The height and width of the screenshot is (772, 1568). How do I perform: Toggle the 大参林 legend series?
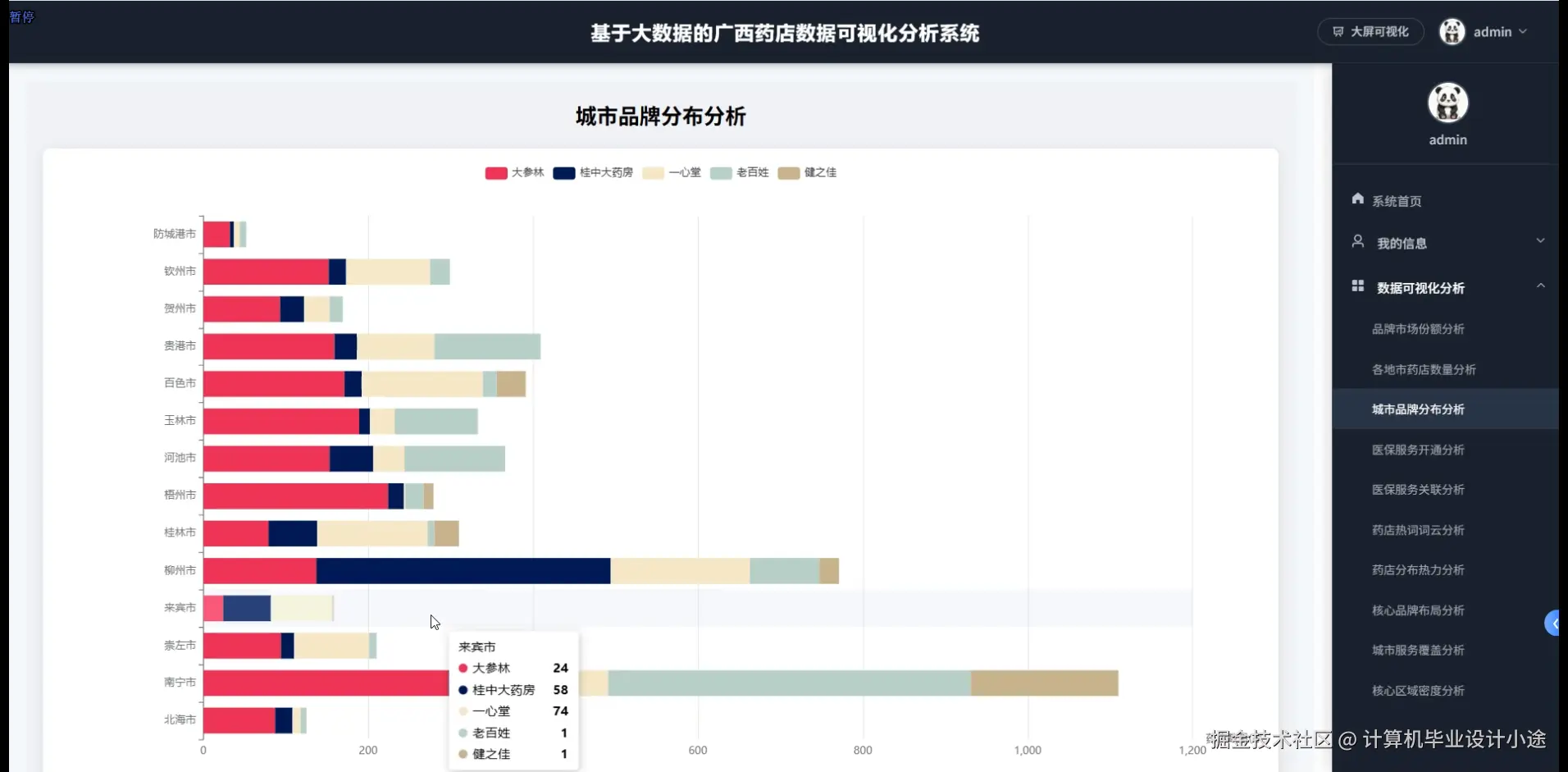click(x=514, y=172)
